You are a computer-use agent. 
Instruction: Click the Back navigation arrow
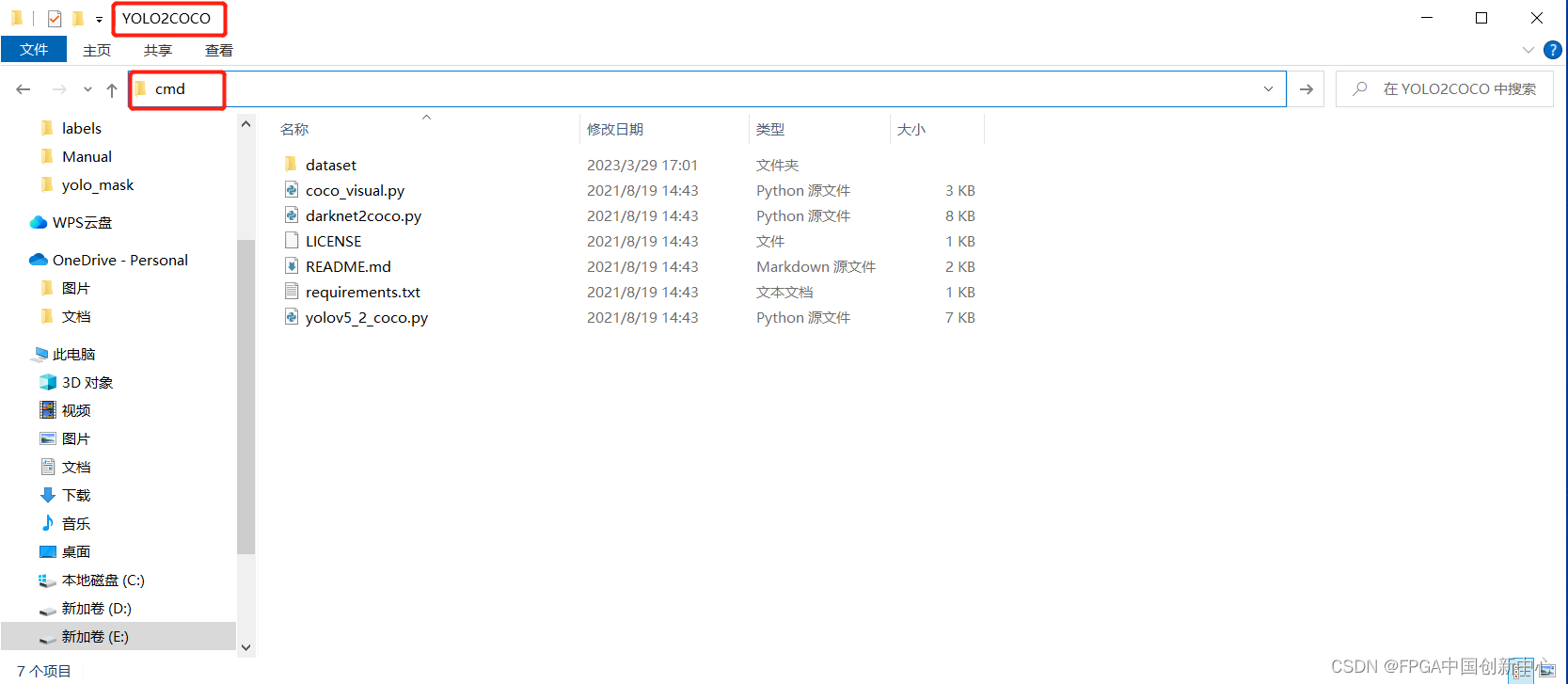click(x=24, y=89)
